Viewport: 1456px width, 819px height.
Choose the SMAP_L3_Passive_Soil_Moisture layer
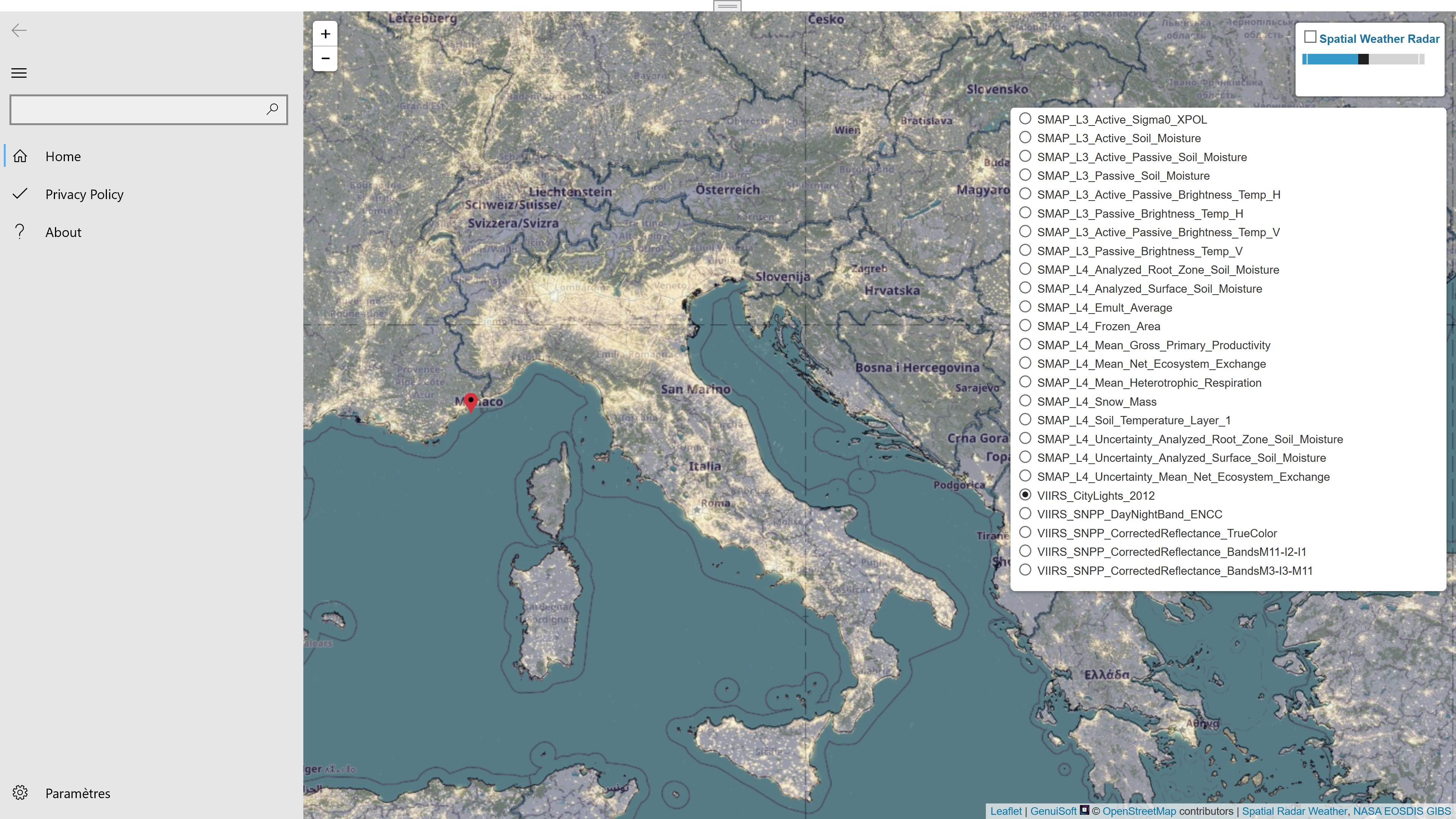tap(1025, 175)
